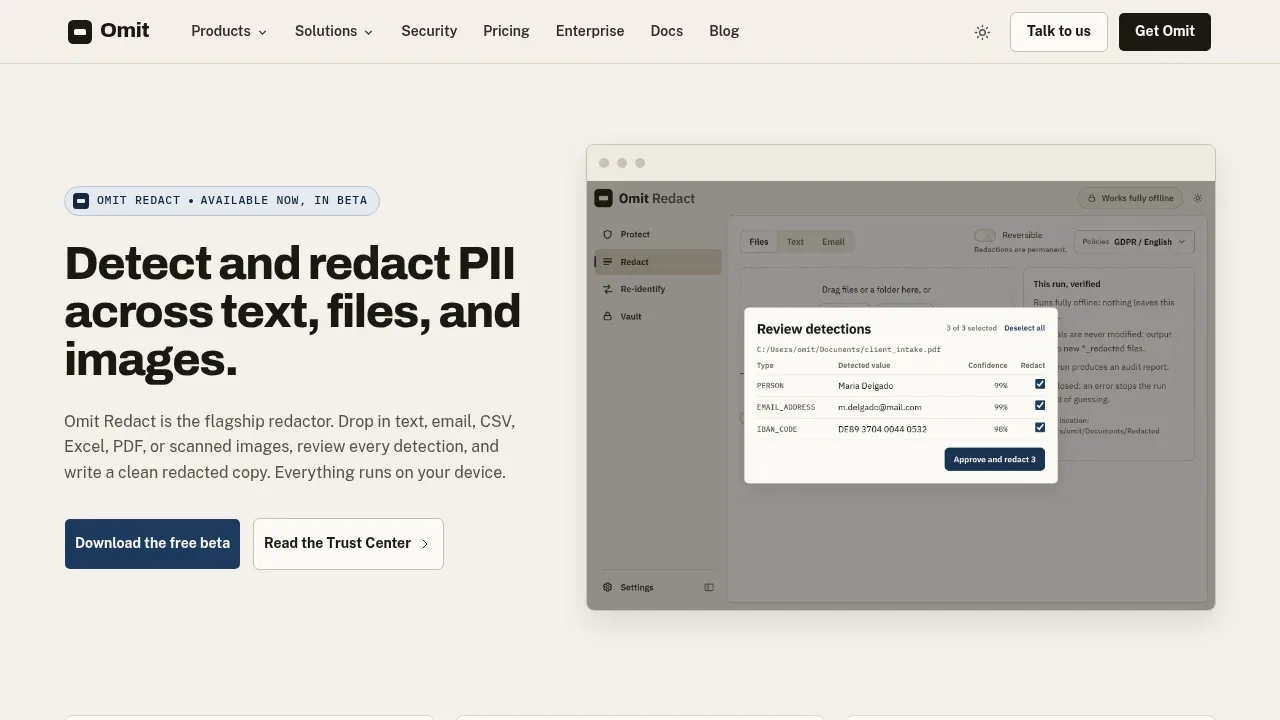
Task: Expand the Solutions dropdown menu
Action: [334, 31]
